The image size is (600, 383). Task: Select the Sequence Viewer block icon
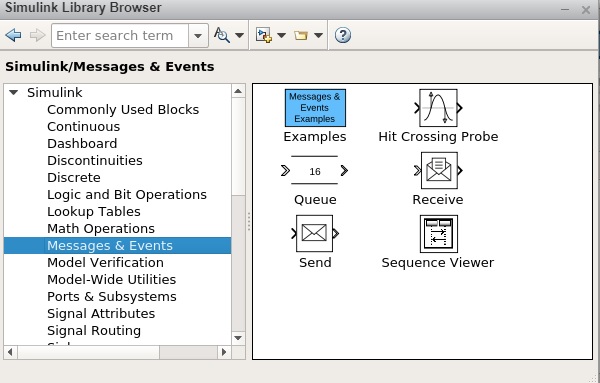pos(439,234)
